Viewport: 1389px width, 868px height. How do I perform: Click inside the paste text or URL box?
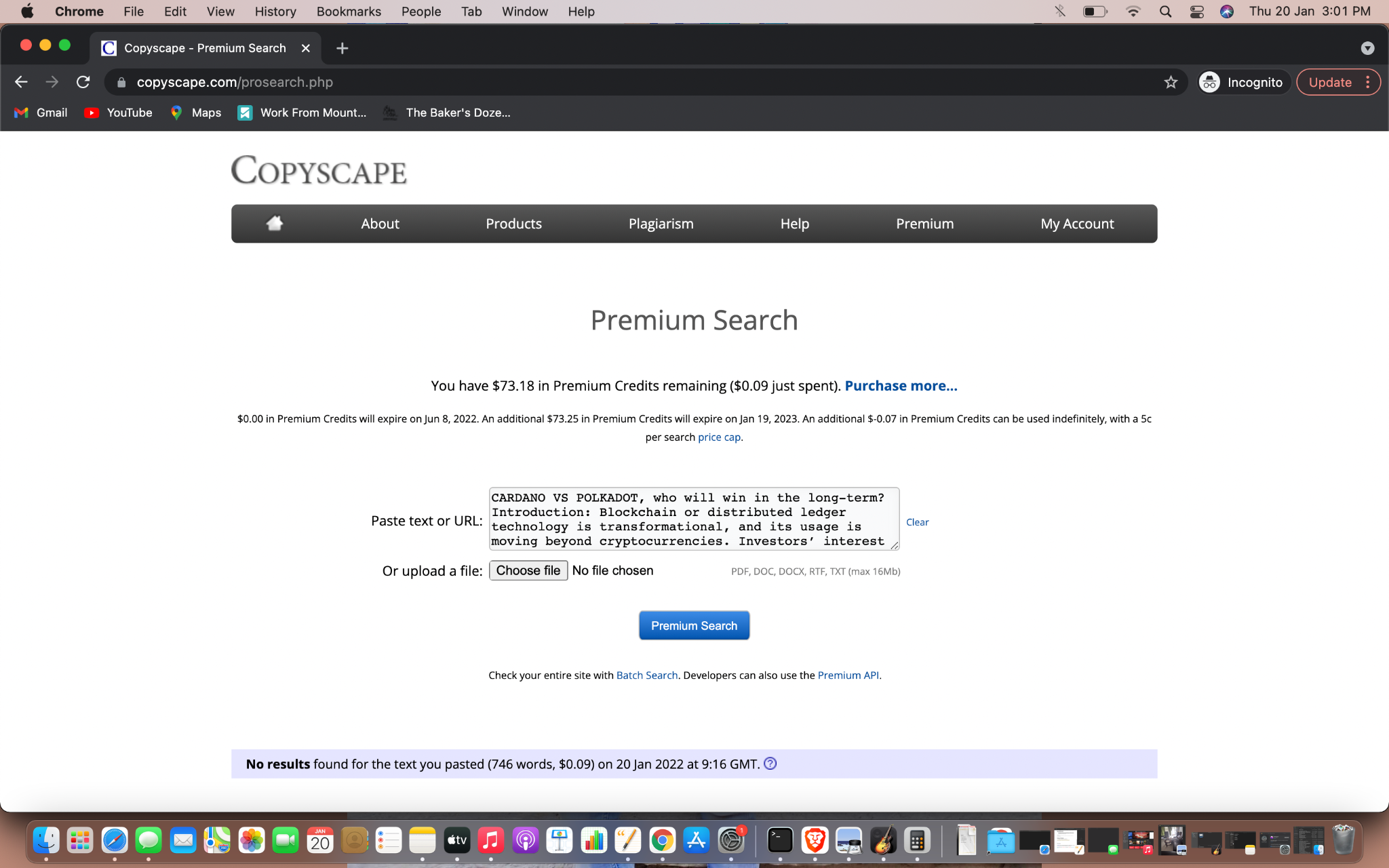tap(694, 519)
